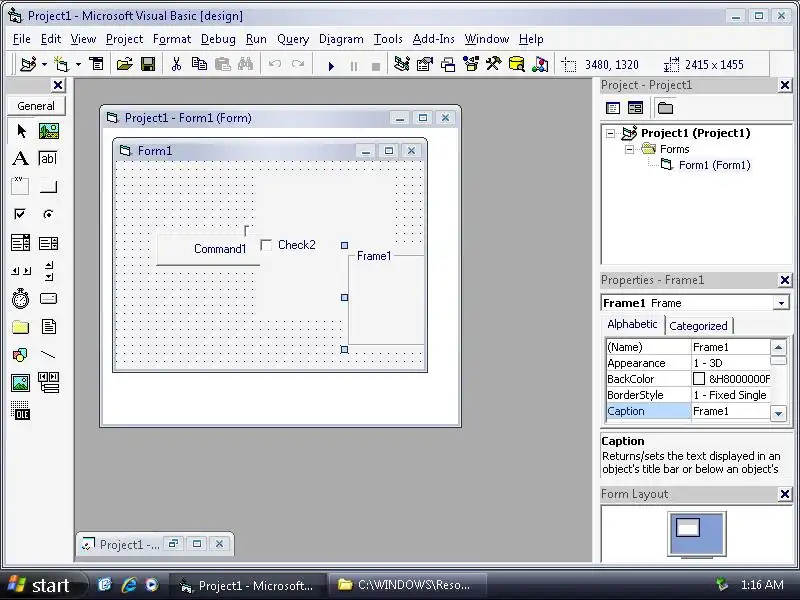Select the CheckBox tool in toolbox

coord(21,214)
